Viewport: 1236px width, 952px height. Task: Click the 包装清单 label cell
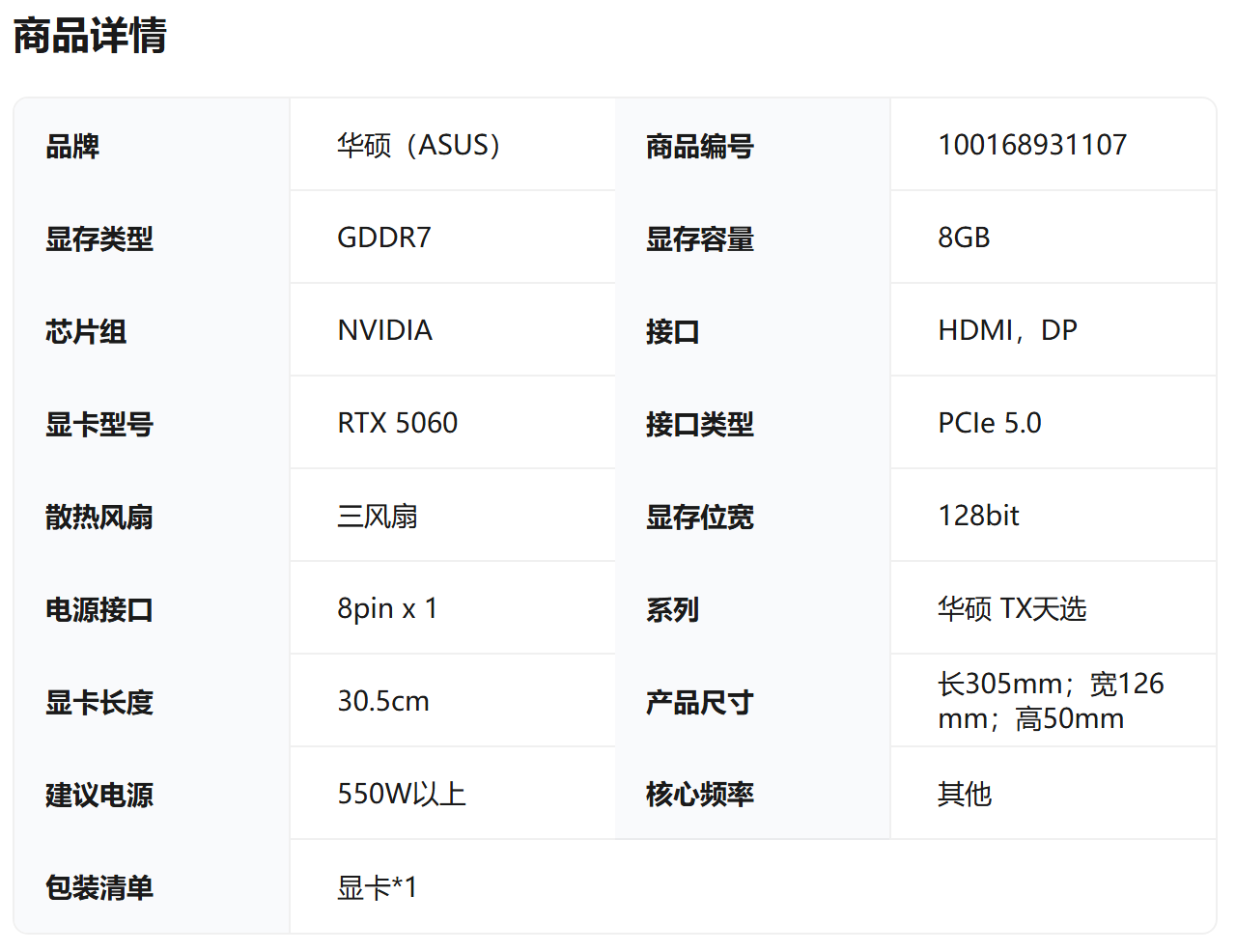click(x=99, y=887)
